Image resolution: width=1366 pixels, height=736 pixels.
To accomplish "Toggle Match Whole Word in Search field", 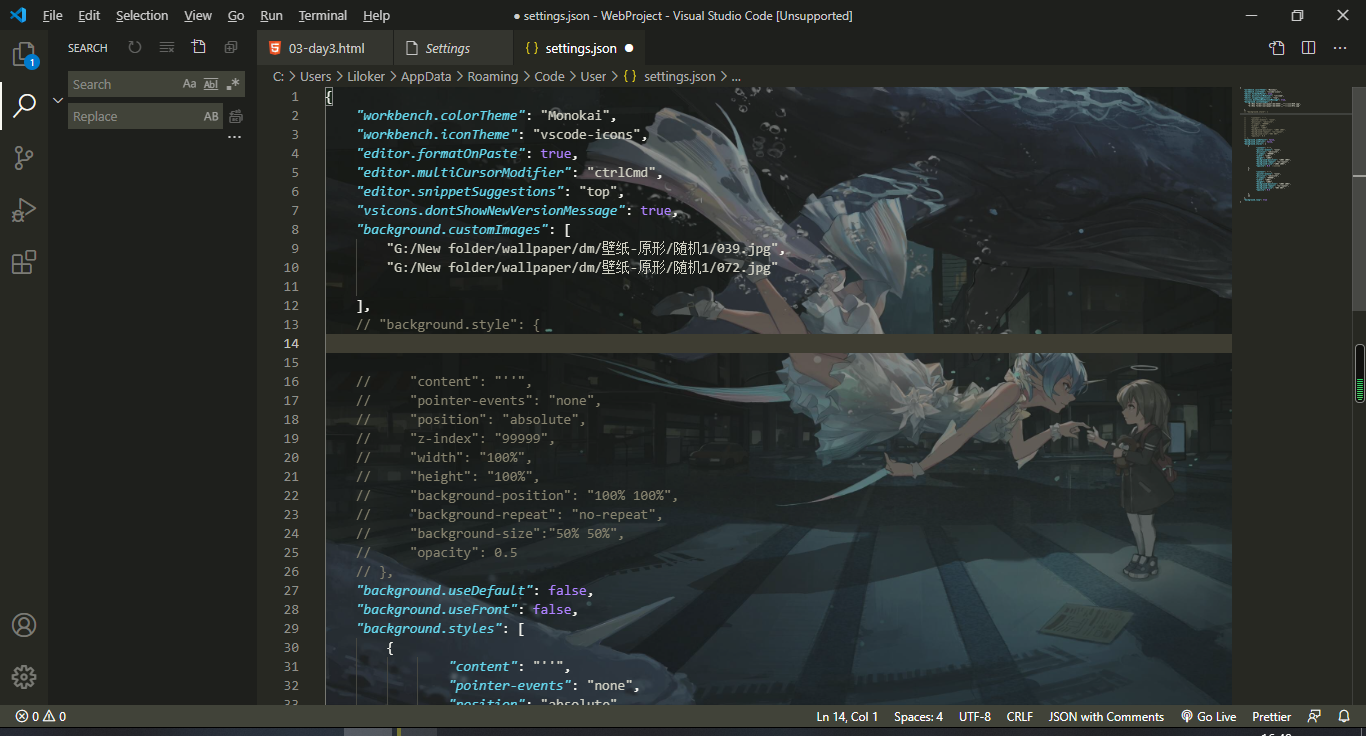I will point(211,84).
